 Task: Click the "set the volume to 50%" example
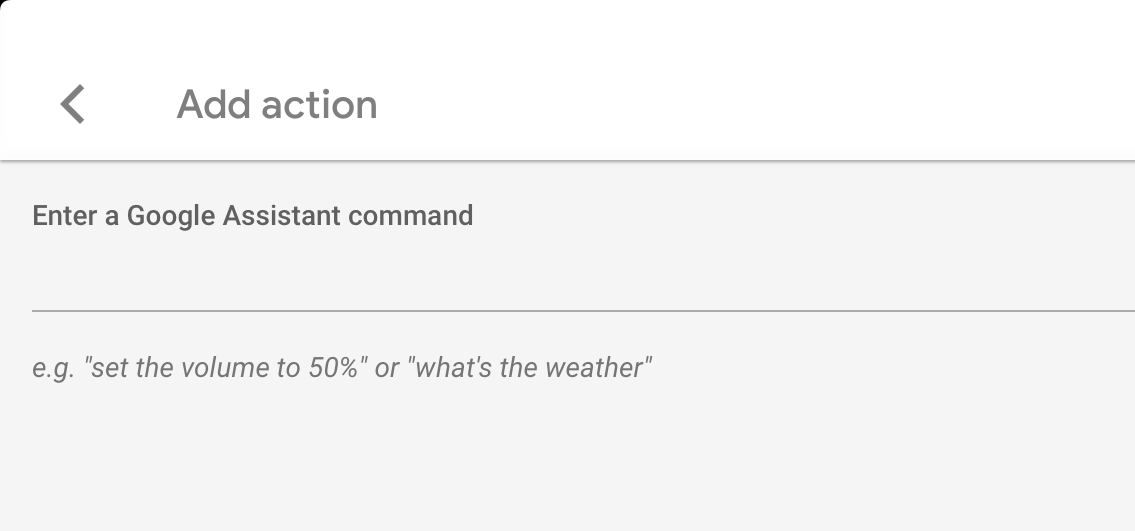226,368
